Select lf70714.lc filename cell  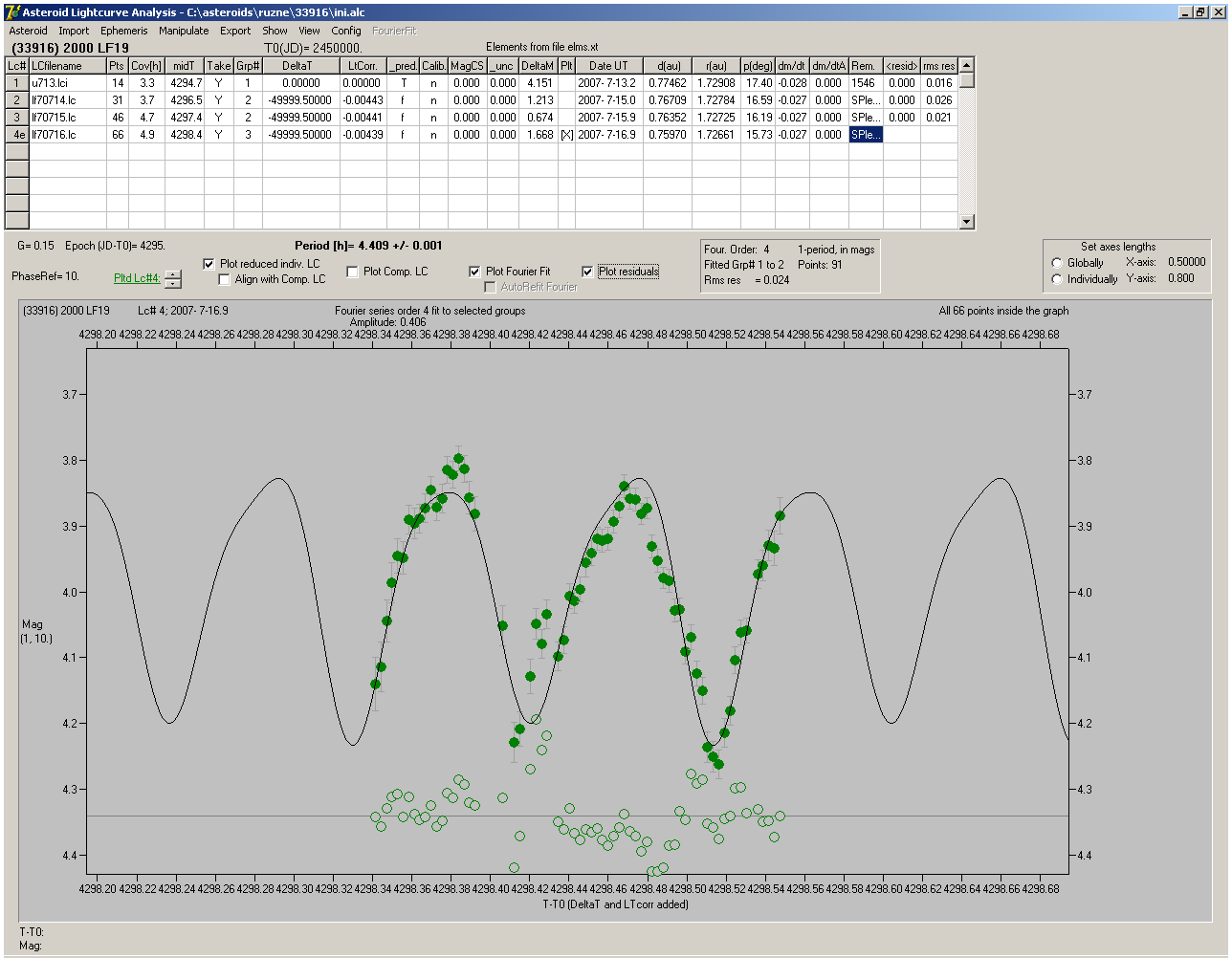(67, 100)
